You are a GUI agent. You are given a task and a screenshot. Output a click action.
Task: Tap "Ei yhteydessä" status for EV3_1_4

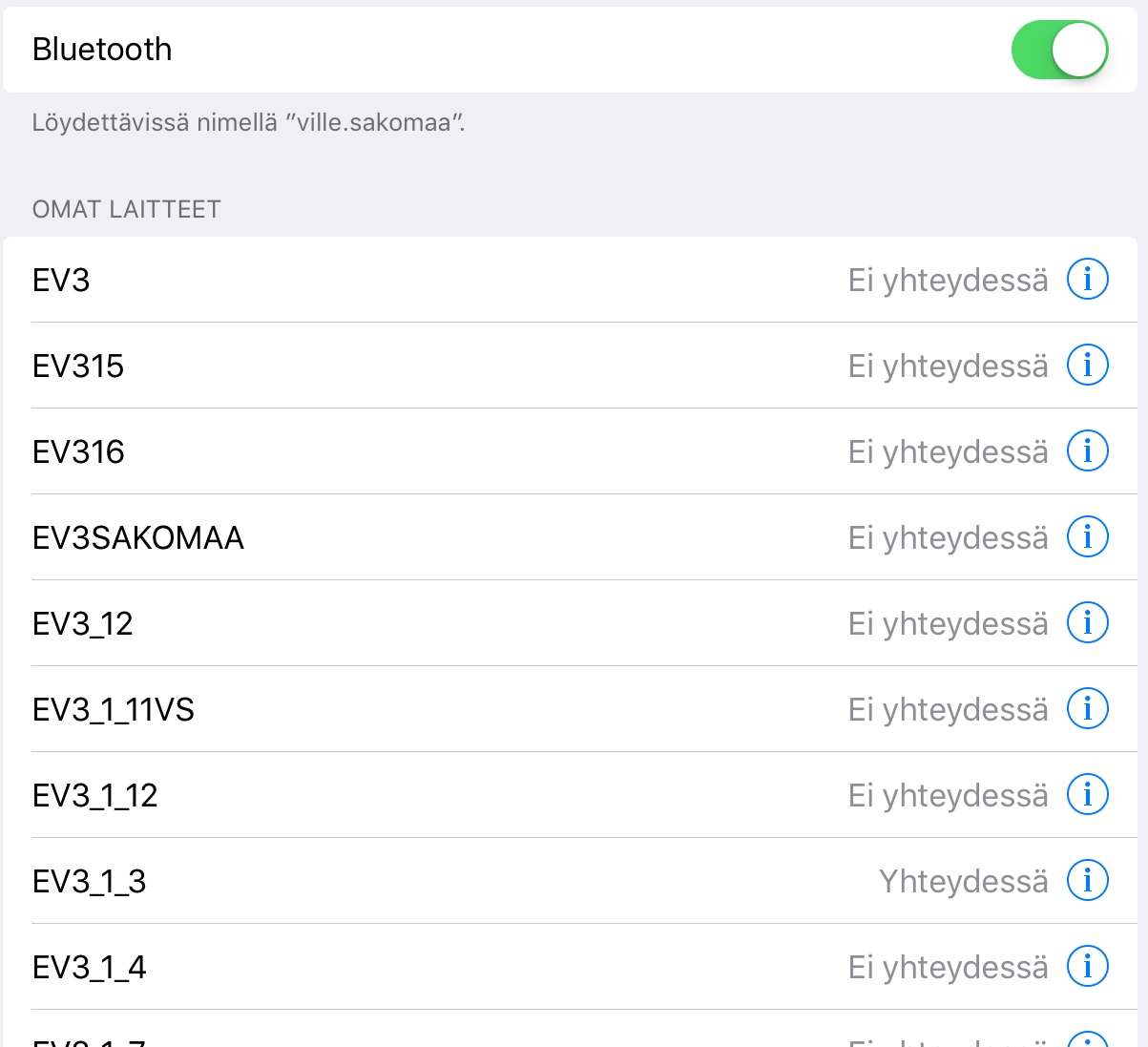click(x=948, y=968)
